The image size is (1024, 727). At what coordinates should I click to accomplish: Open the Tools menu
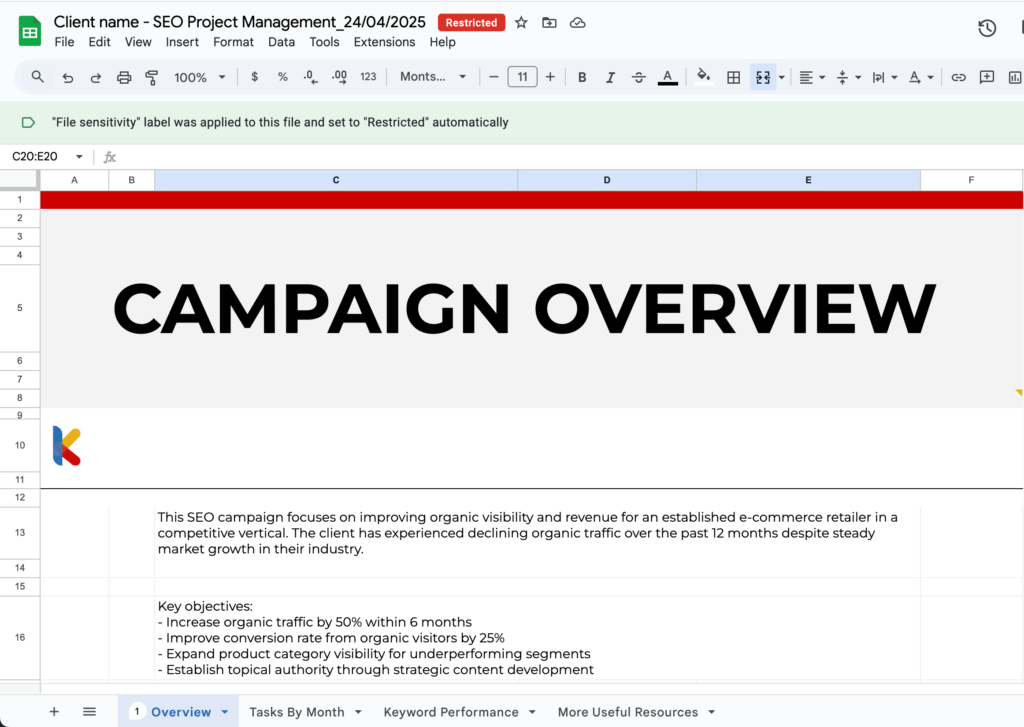pyautogui.click(x=324, y=42)
